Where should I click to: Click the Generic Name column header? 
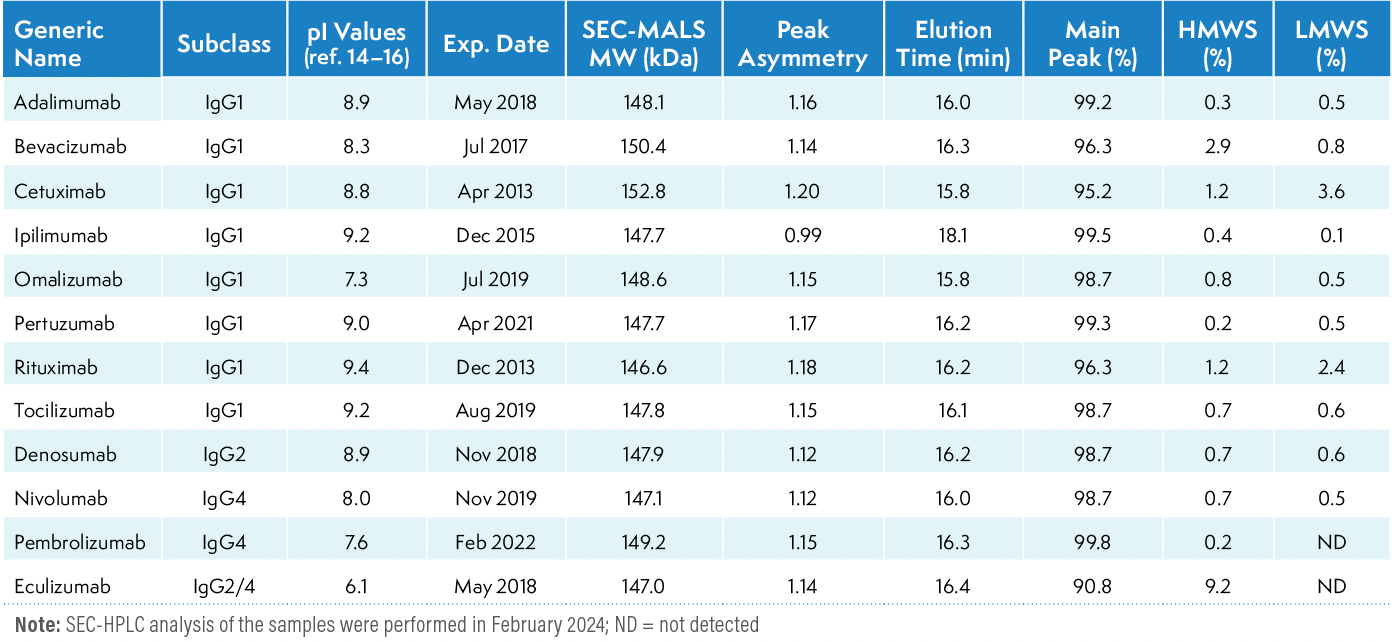[59, 43]
